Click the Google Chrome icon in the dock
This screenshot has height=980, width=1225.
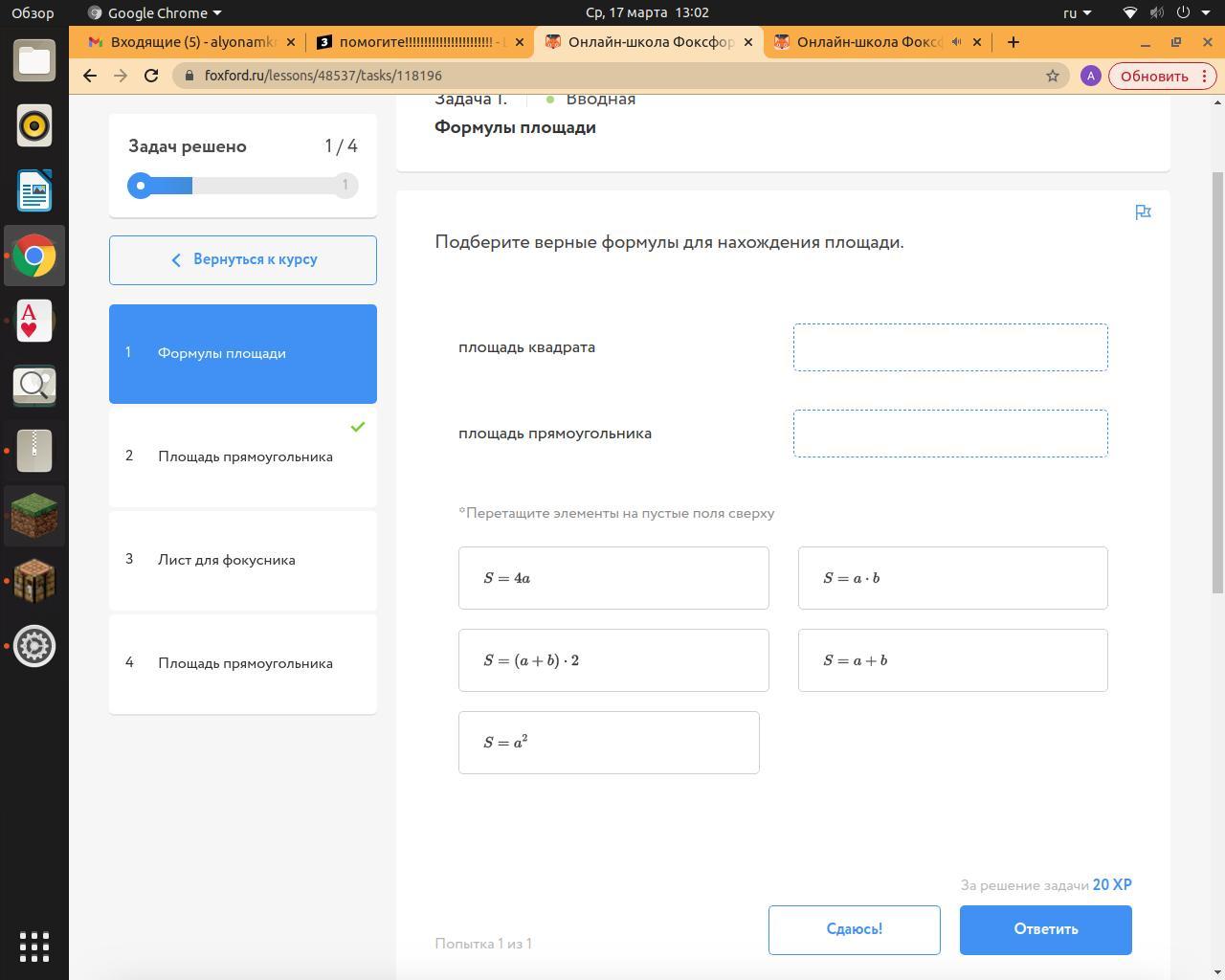[34, 256]
